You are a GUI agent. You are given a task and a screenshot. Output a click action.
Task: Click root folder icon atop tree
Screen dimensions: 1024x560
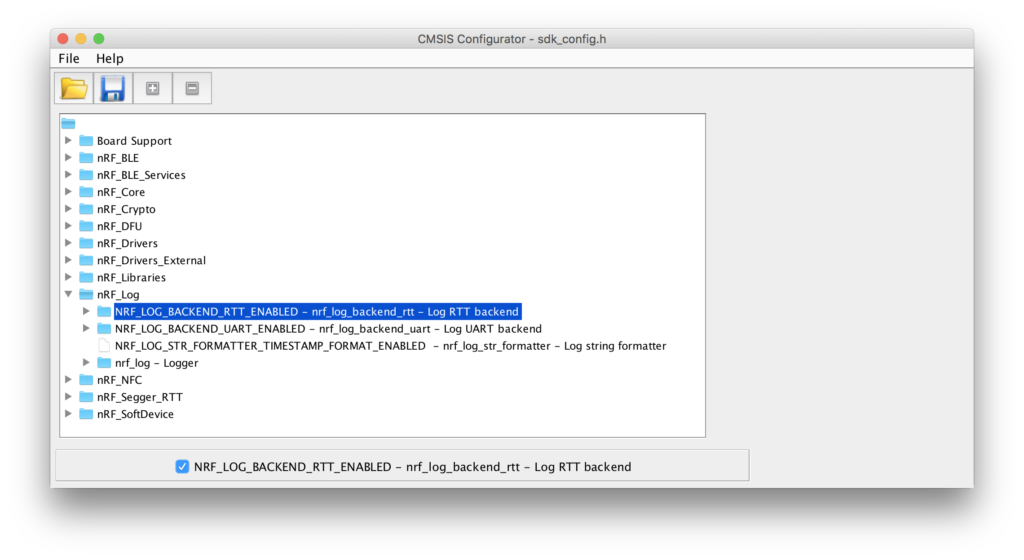pyautogui.click(x=69, y=123)
